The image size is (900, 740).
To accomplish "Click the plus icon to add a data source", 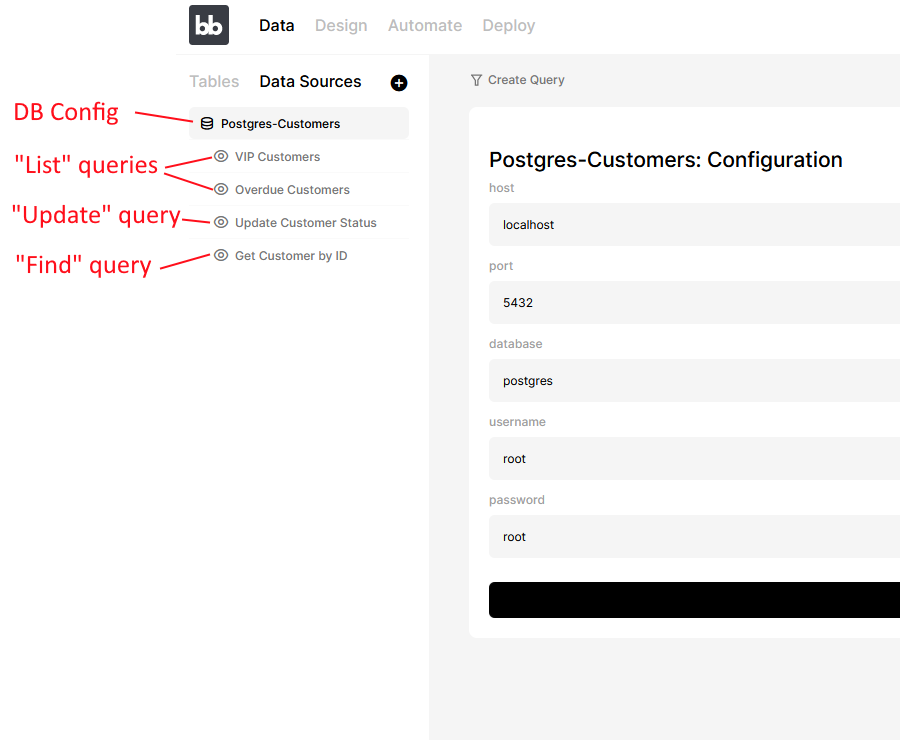I will coord(399,83).
